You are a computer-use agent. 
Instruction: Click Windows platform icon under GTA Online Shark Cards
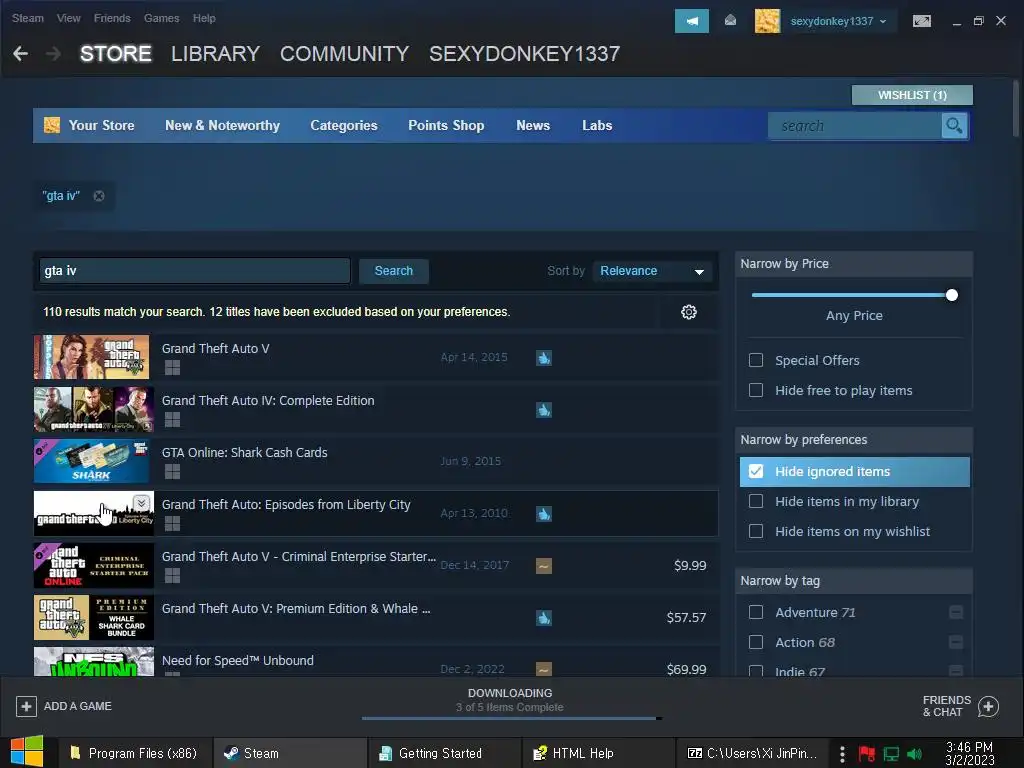[172, 472]
